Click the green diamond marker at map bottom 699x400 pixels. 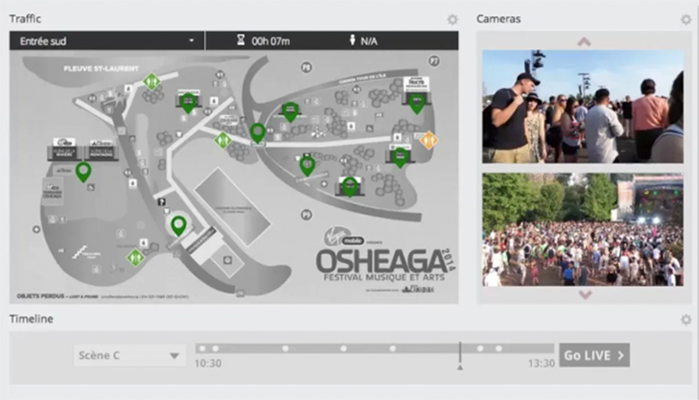135,257
